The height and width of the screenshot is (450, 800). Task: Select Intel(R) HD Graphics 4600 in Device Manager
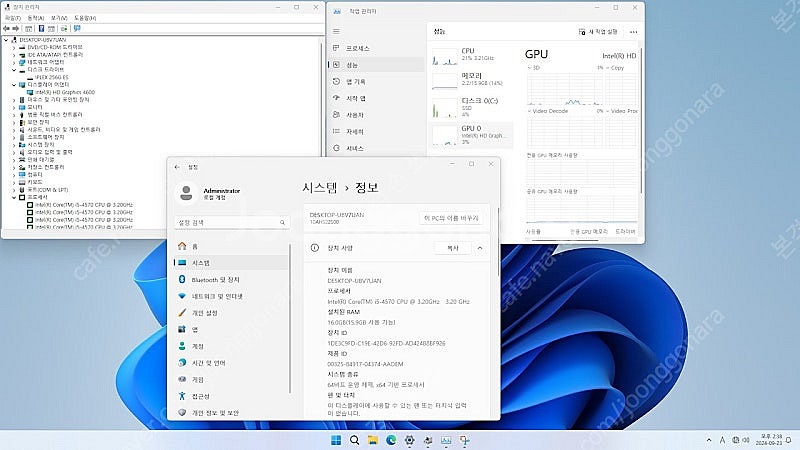click(x=65, y=92)
